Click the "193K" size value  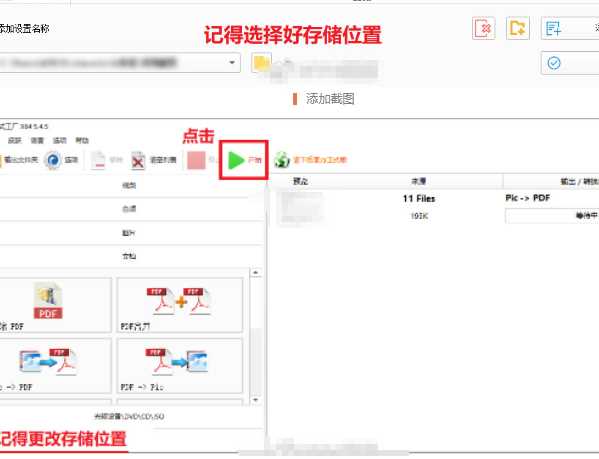[419, 216]
